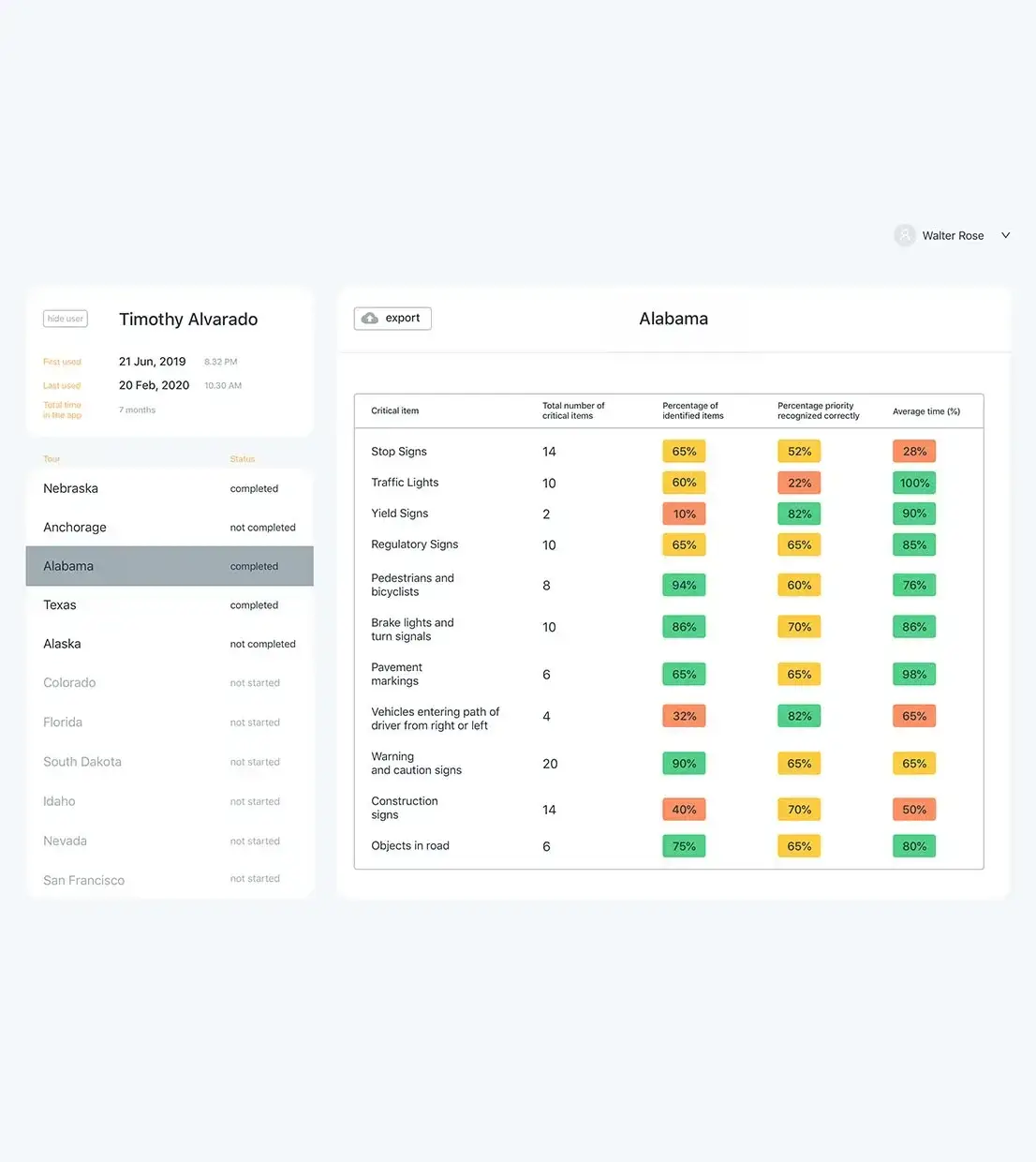
Task: Click the cloud upload icon on export
Action: pos(370,319)
